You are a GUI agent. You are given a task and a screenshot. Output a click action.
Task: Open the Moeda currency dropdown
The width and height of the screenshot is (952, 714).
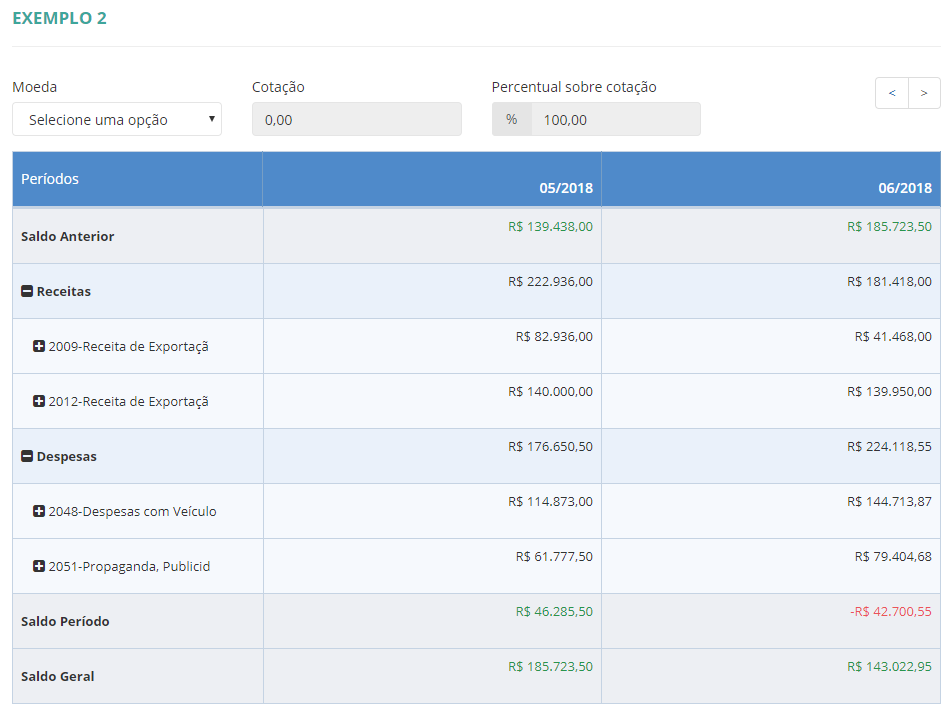[x=117, y=119]
